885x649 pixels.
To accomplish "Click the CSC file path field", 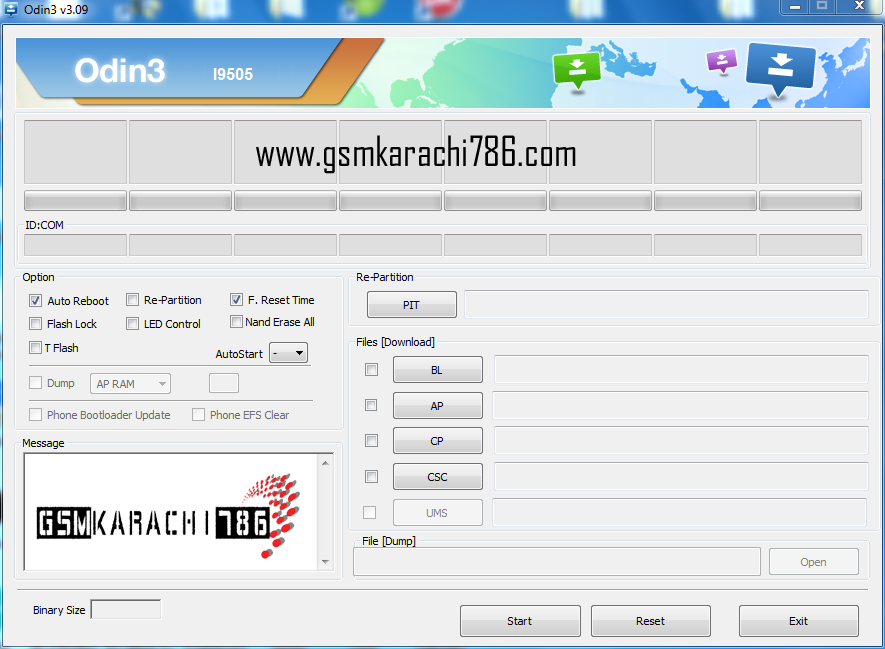I will coord(681,476).
